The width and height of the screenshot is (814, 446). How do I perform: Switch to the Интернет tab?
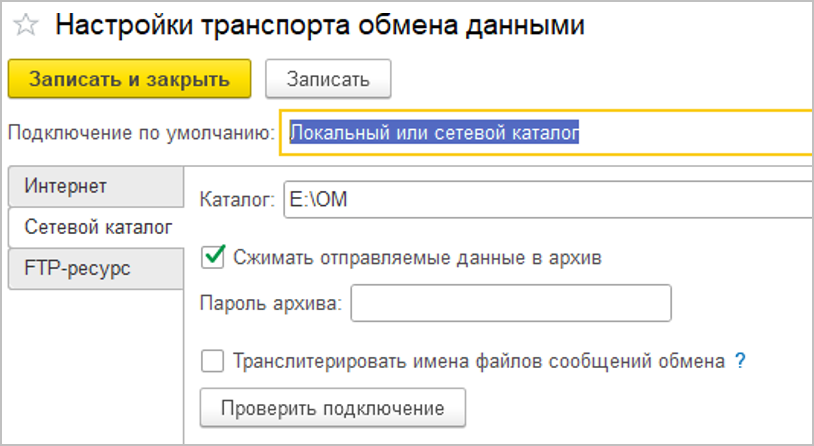pyautogui.click(x=66, y=186)
